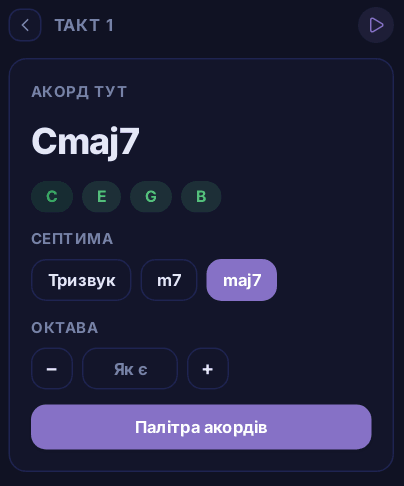Click the Cmaj7 chord name heading
Screen dimensions: 404x486
click(x=85, y=142)
